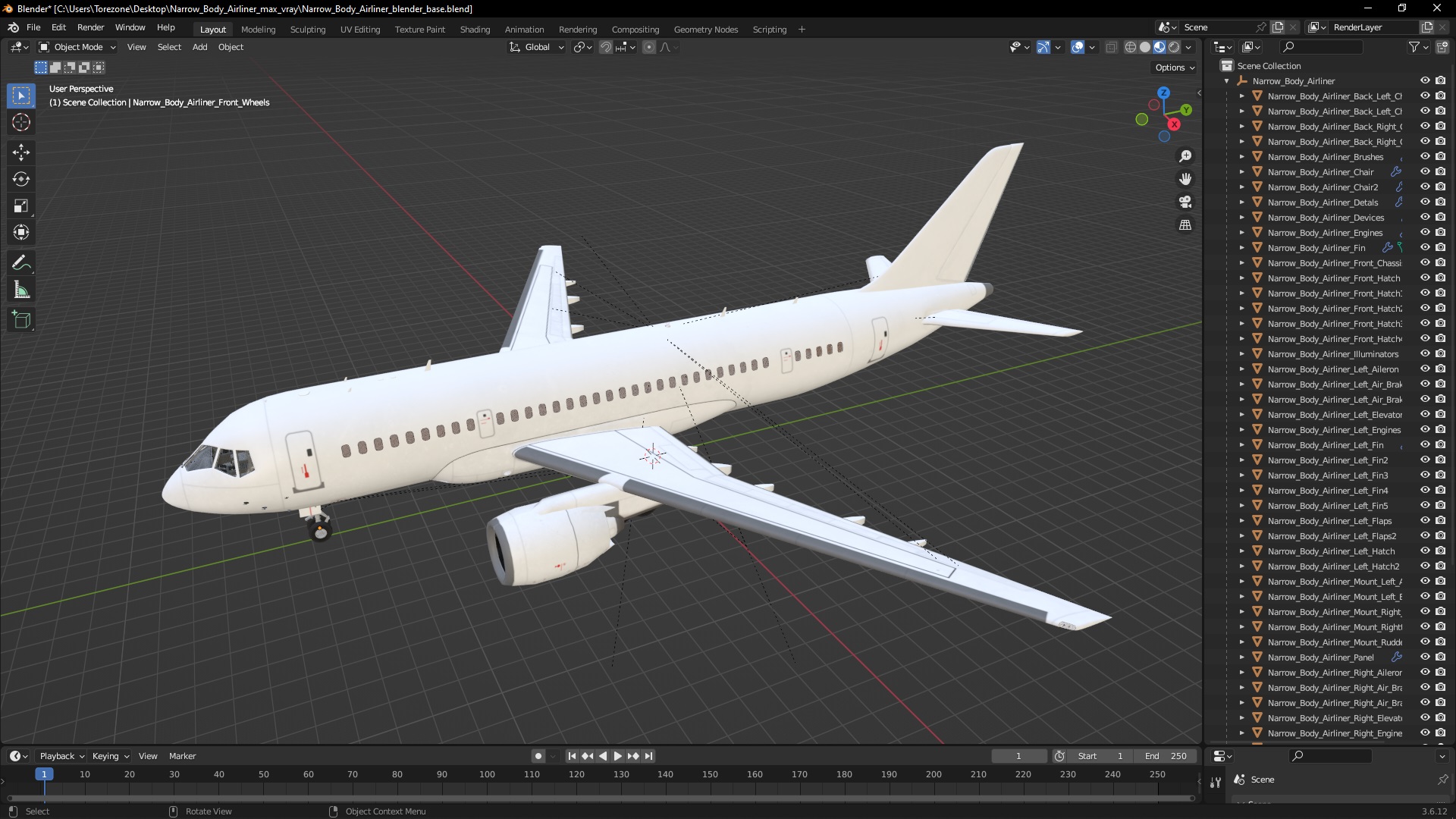Open the timeline Marker menu

(x=182, y=756)
